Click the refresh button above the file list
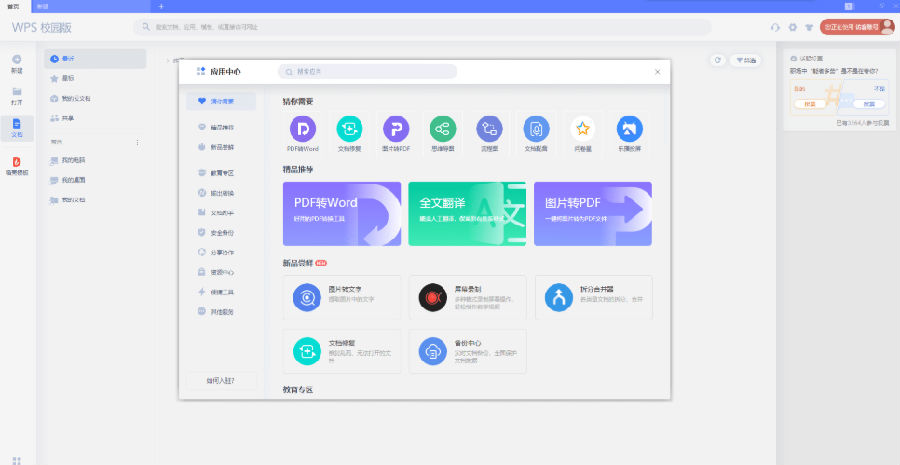The width and height of the screenshot is (900, 465). tap(717, 60)
